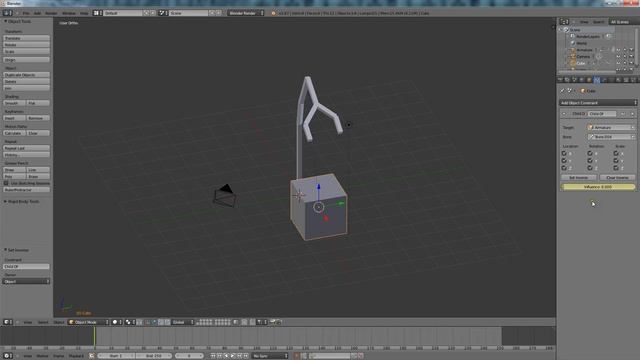Image resolution: width=640 pixels, height=360 pixels.
Task: Click the Translate button in Object Tools
Action: pos(27,38)
